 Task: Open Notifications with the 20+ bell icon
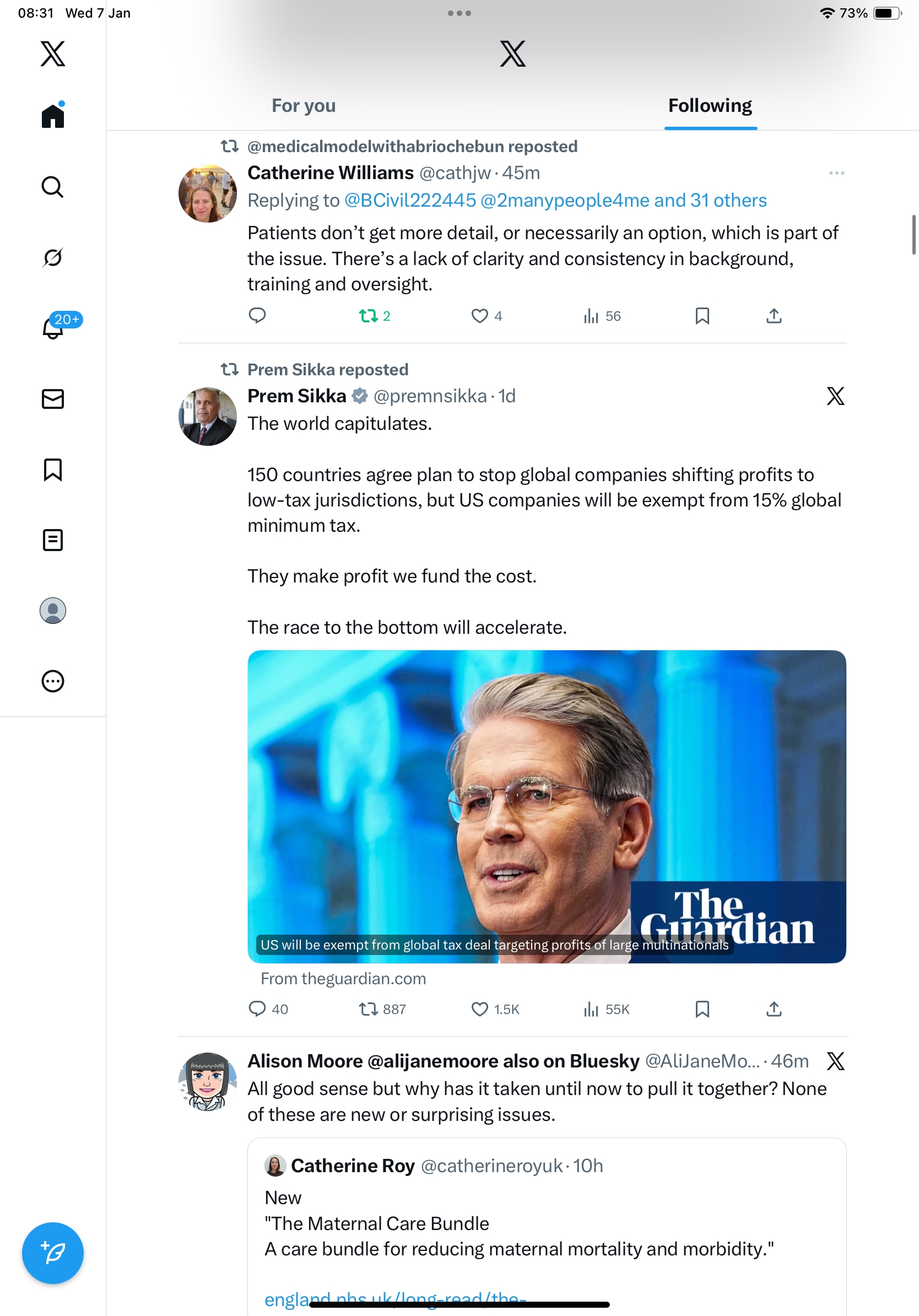click(53, 328)
